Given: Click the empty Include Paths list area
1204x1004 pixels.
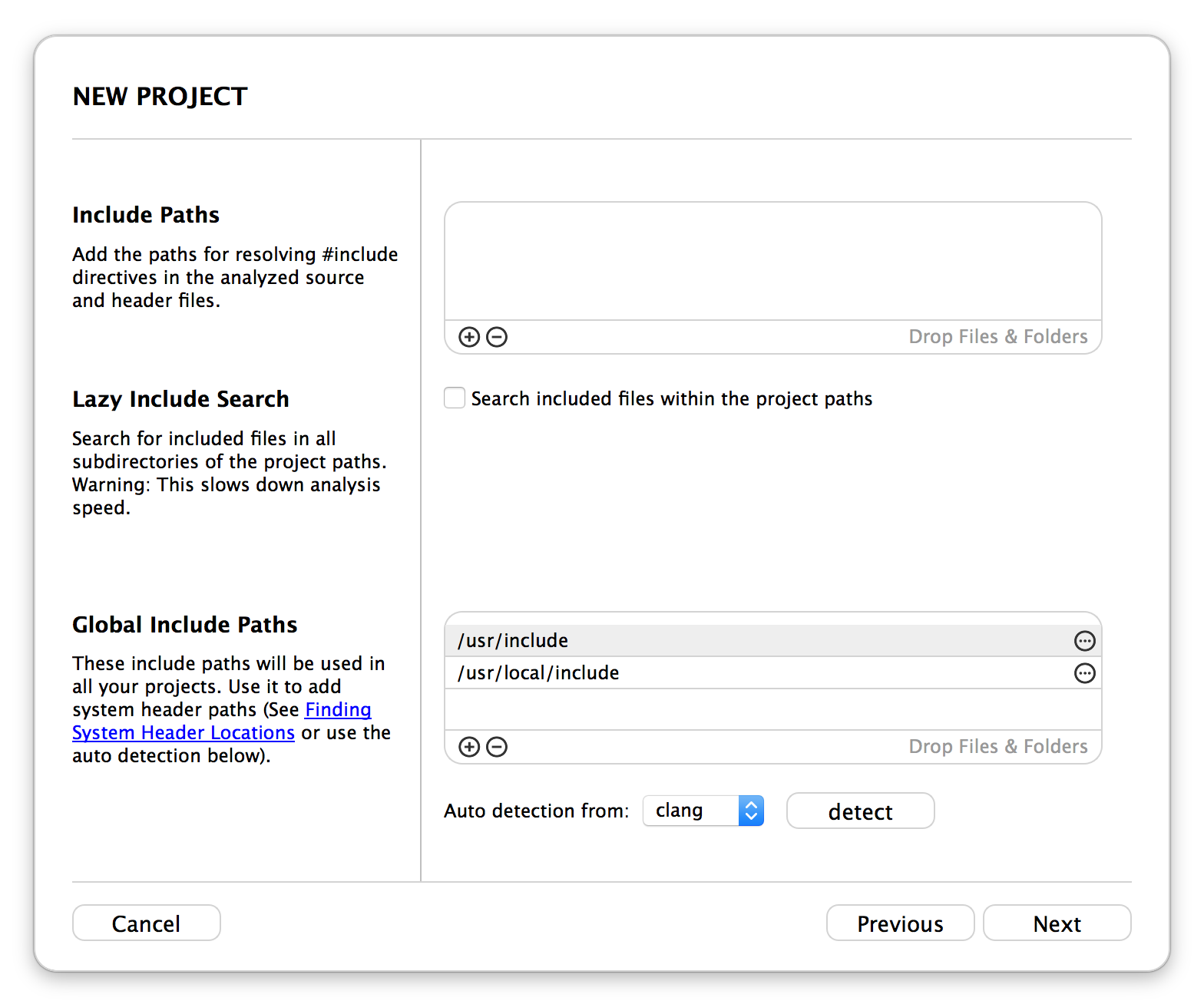Looking at the screenshot, I should coord(773,261).
